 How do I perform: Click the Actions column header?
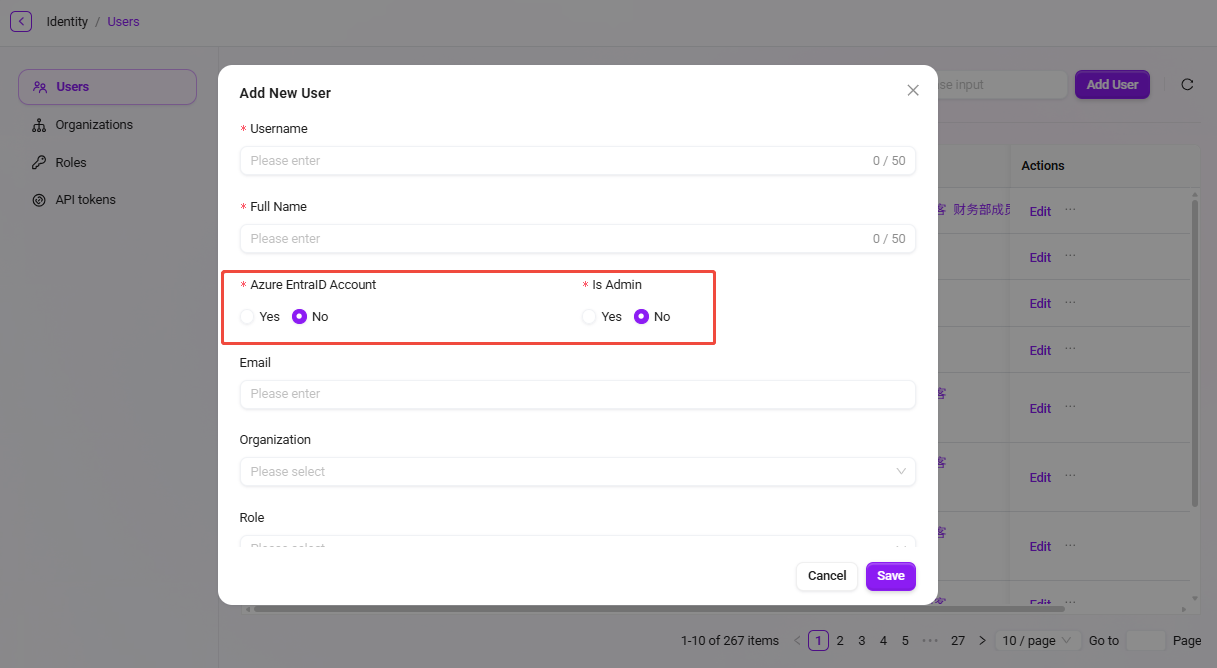(x=1043, y=166)
